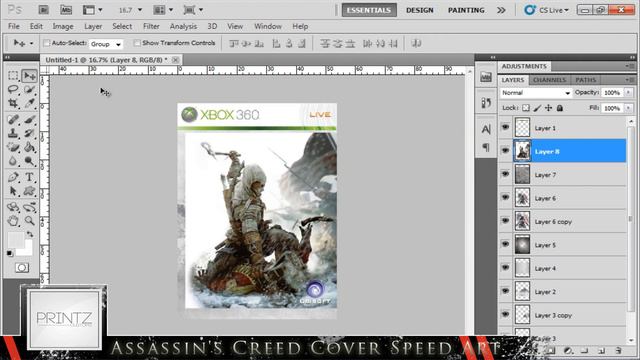Reset default foreground and background colors

10,253
